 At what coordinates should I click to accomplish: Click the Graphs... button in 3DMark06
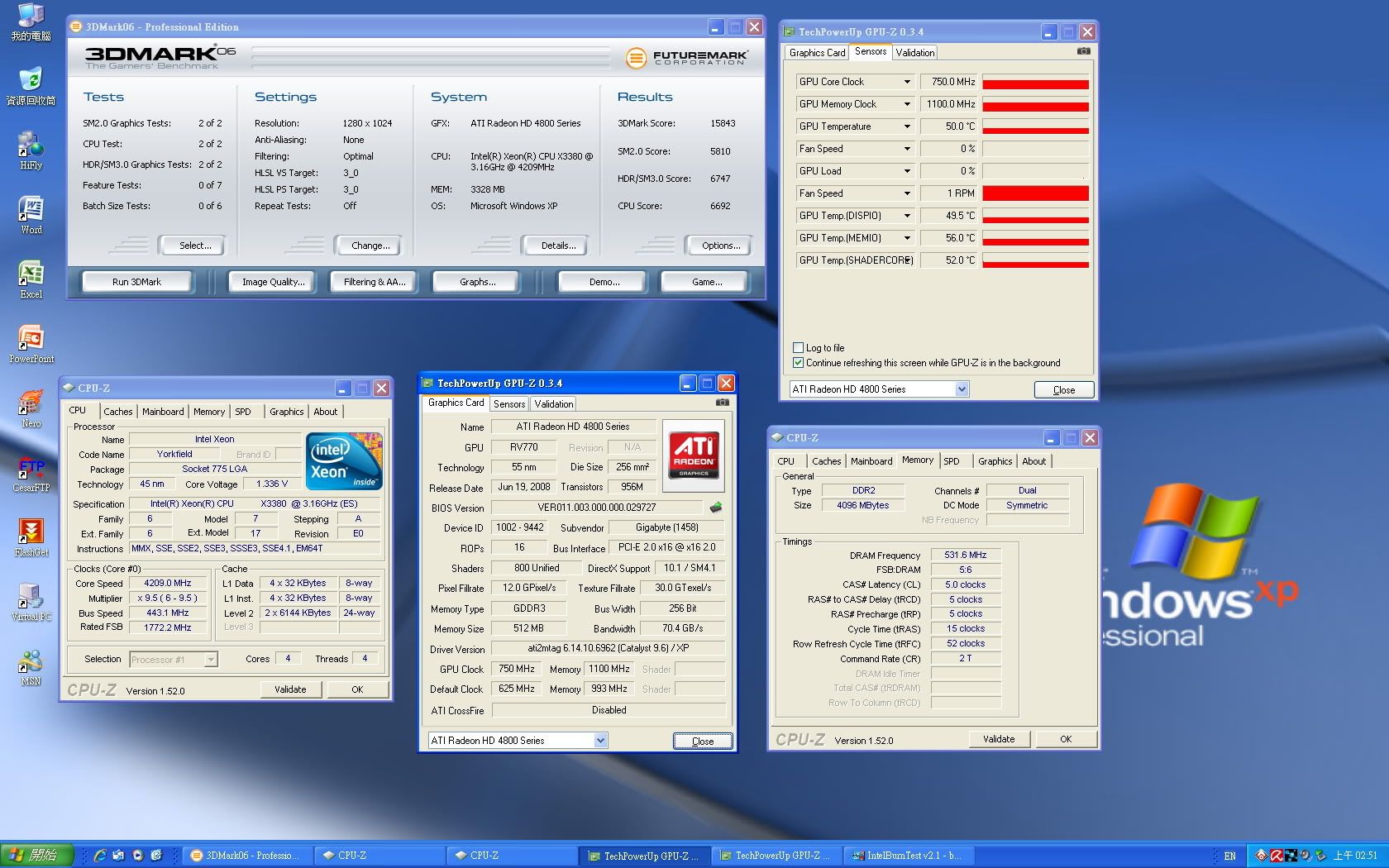tap(477, 282)
